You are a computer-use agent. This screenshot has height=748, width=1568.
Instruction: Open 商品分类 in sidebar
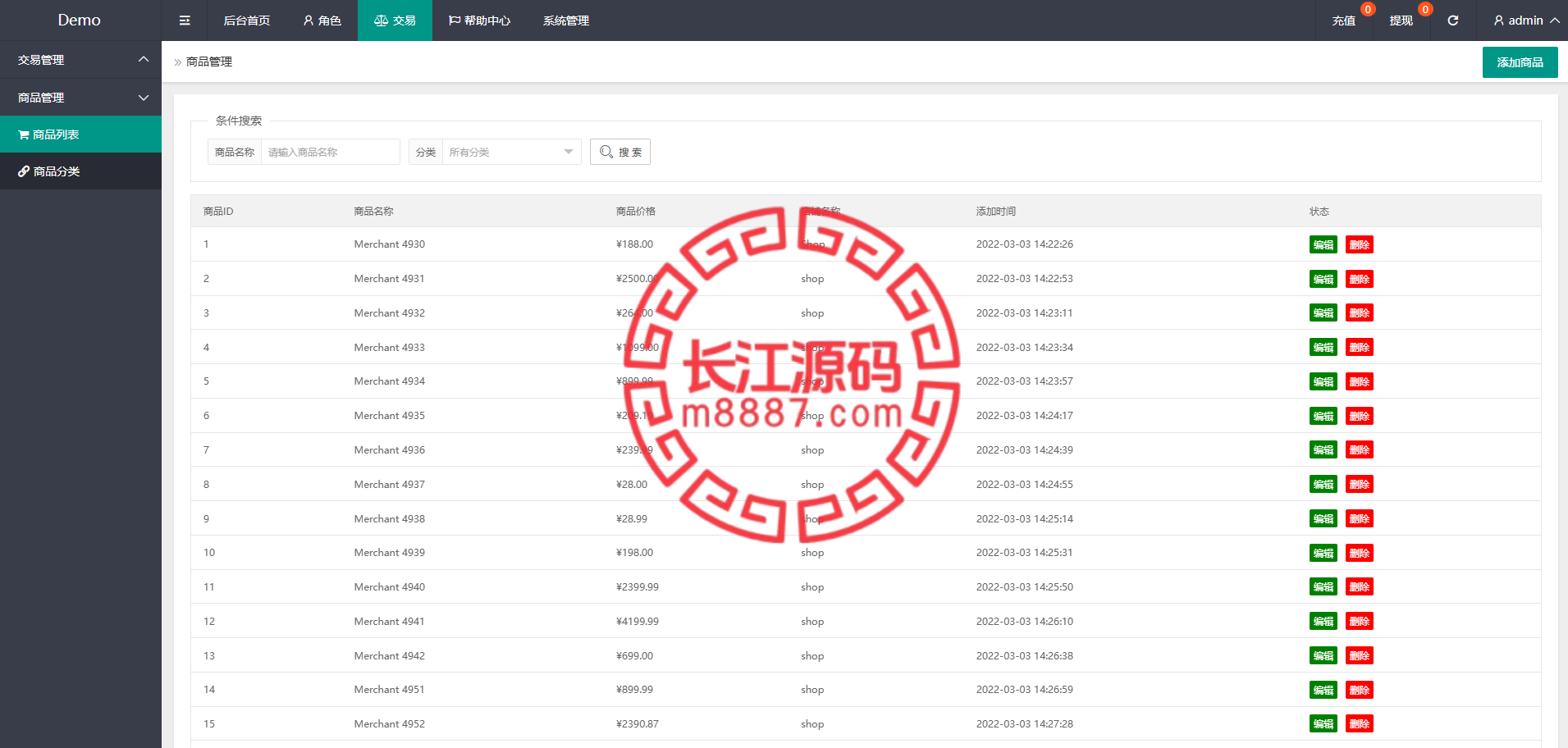coord(80,171)
